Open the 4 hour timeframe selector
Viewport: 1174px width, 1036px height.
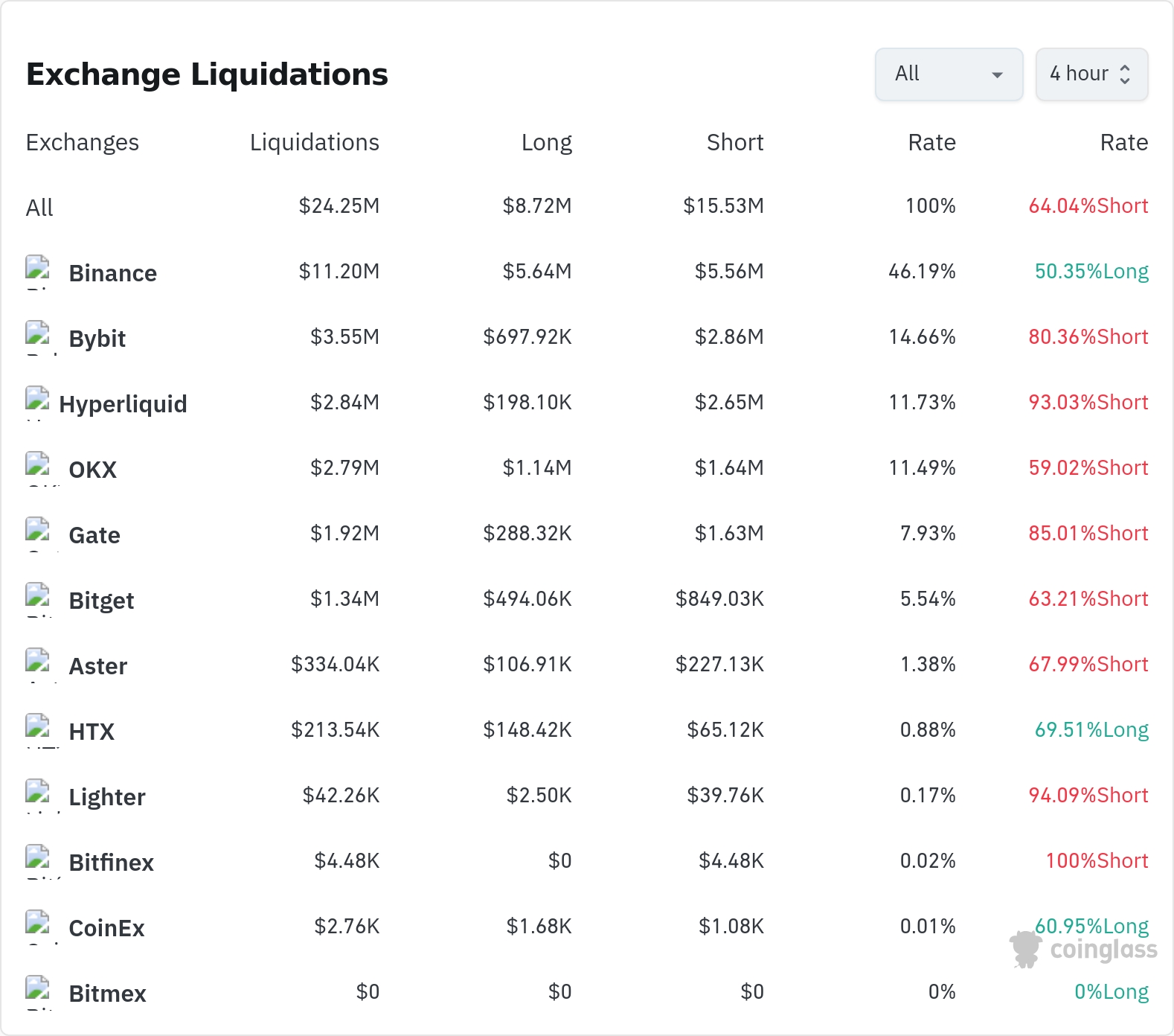click(x=1092, y=74)
